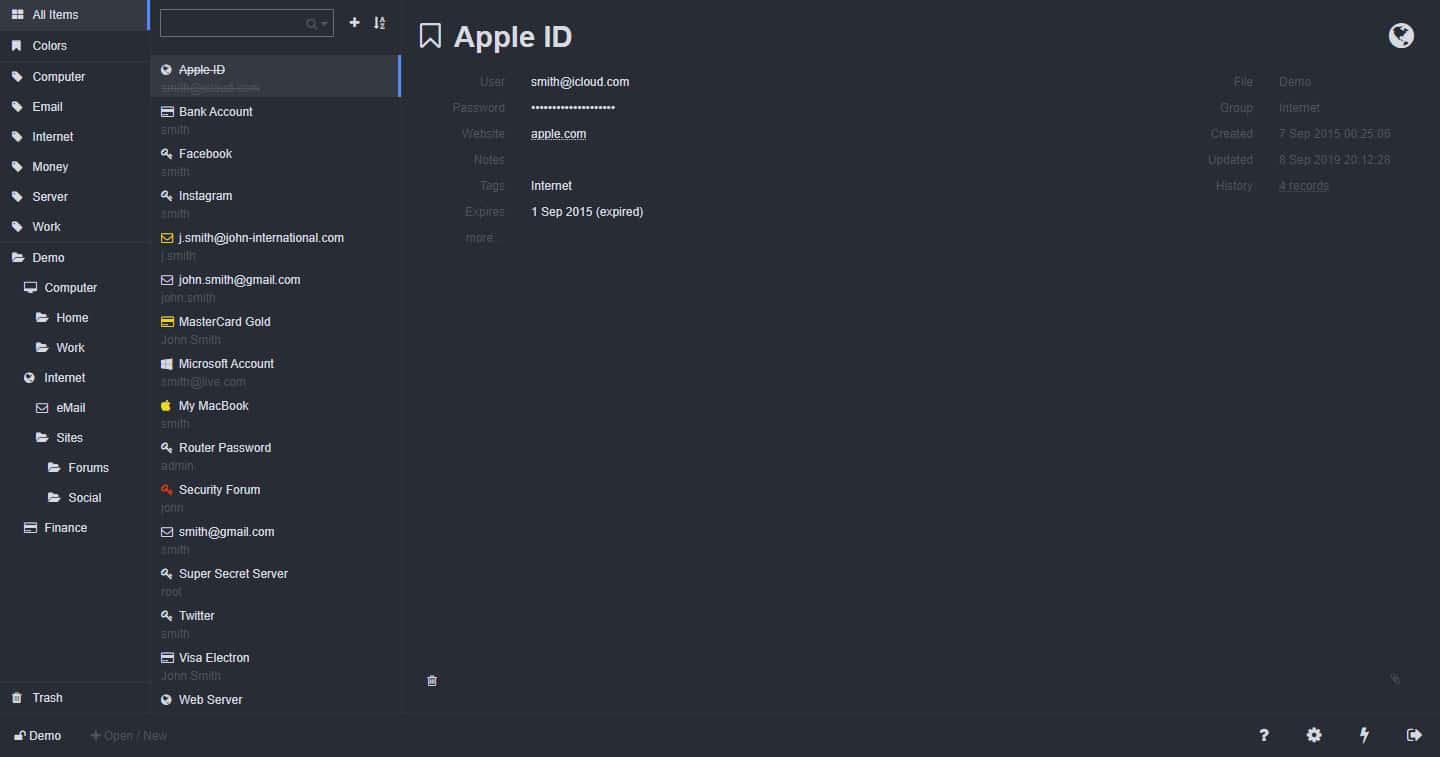Viewport: 1440px width, 757px height.
Task: Select the Twitter entry
Action: (275, 622)
